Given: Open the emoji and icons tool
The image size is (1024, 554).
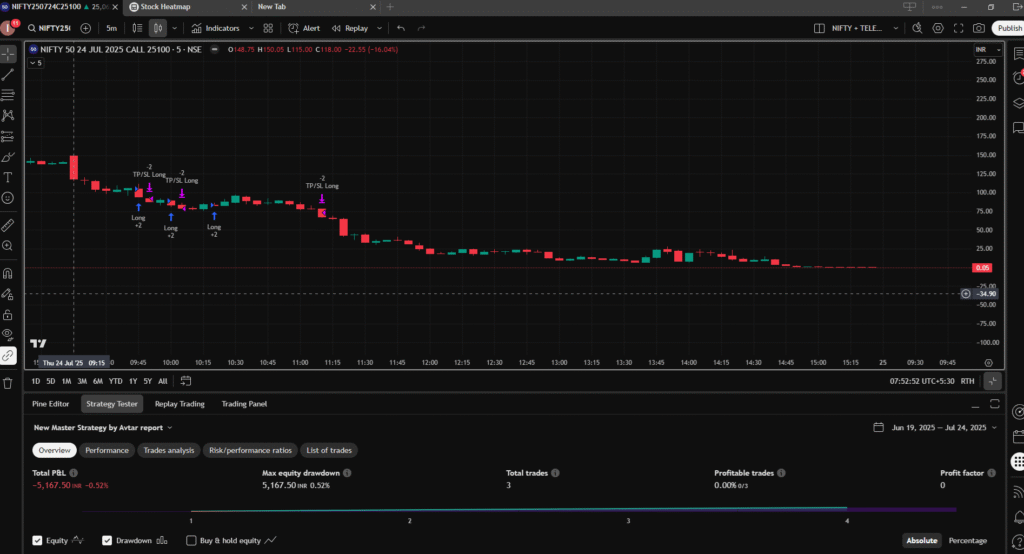Looking at the screenshot, I should click(x=8, y=198).
